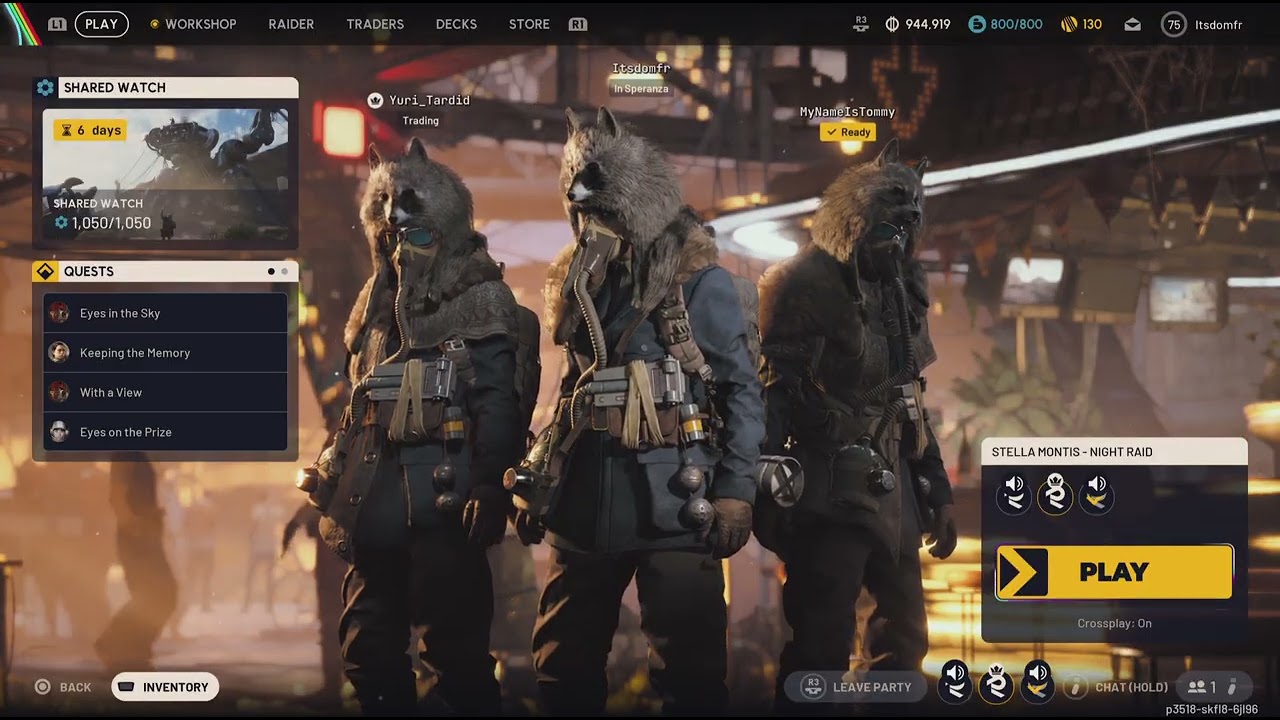1280x720 pixels.
Task: Open the RAIDER tab
Action: [x=291, y=24]
